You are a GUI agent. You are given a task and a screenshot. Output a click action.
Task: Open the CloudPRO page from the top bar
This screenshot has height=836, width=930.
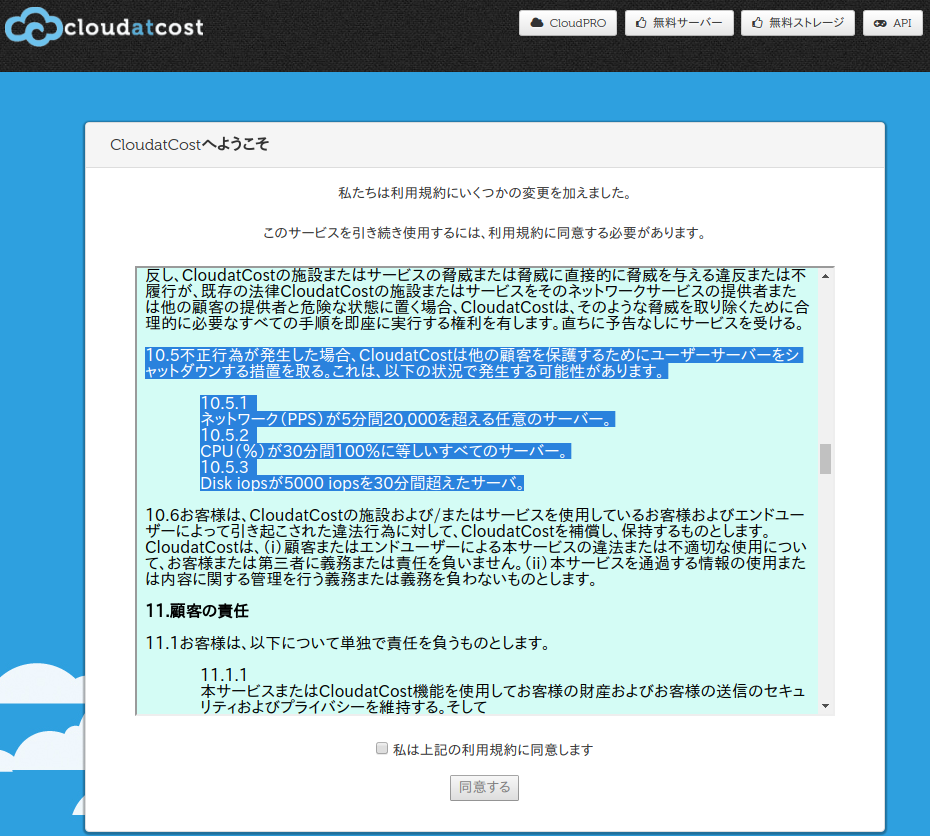pos(568,22)
